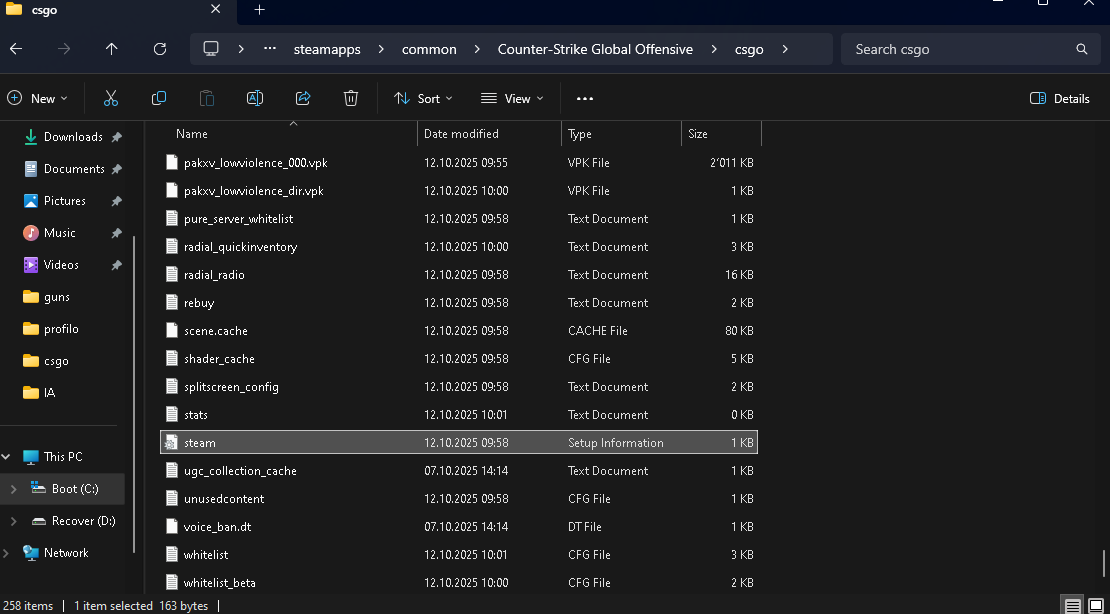The height and width of the screenshot is (614, 1110).
Task: Unpin Downloads using its pin icon
Action: [117, 137]
